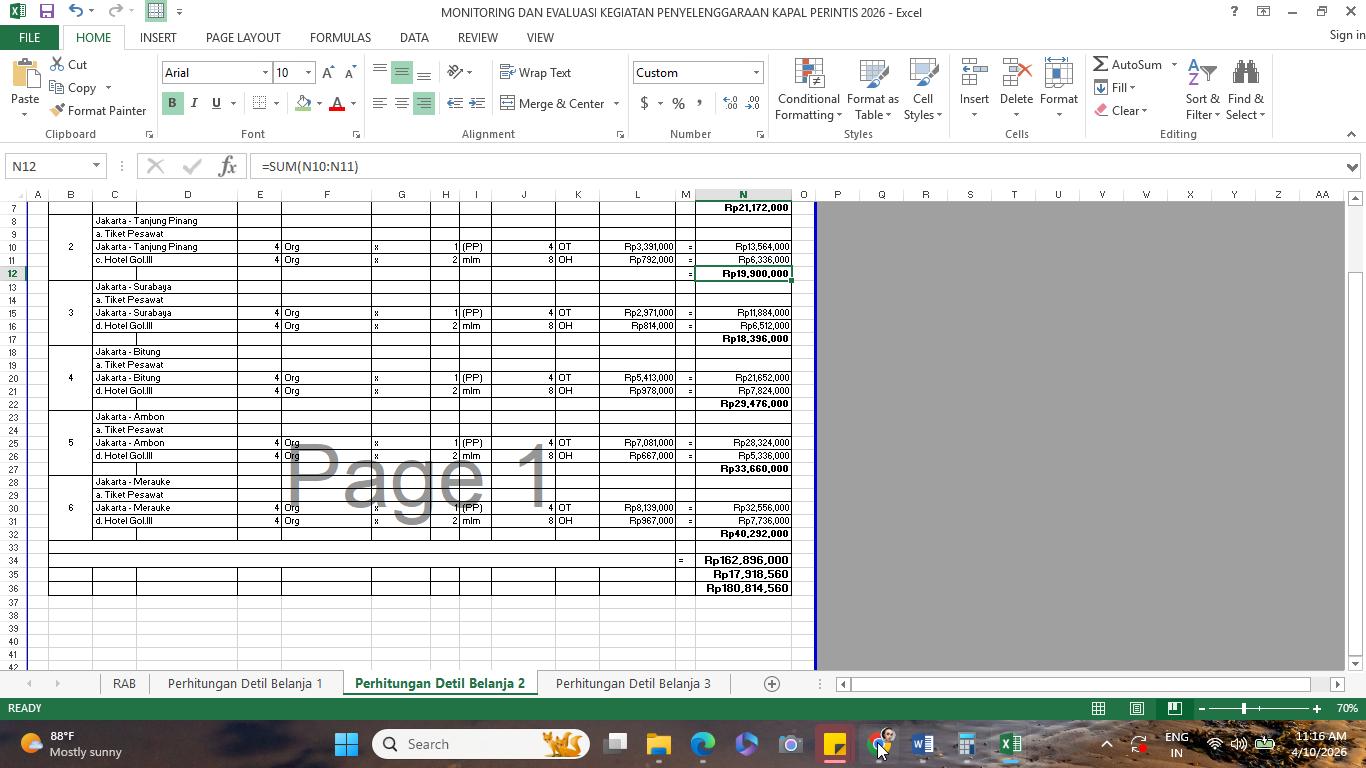Toggle Bold formatting
The height and width of the screenshot is (768, 1366).
click(x=172, y=103)
